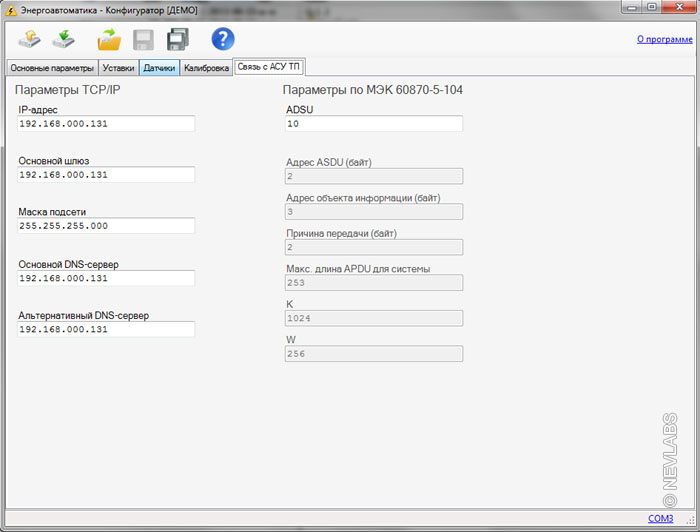Open the О программе link
Screen dimensions: 700x532
coord(664,40)
